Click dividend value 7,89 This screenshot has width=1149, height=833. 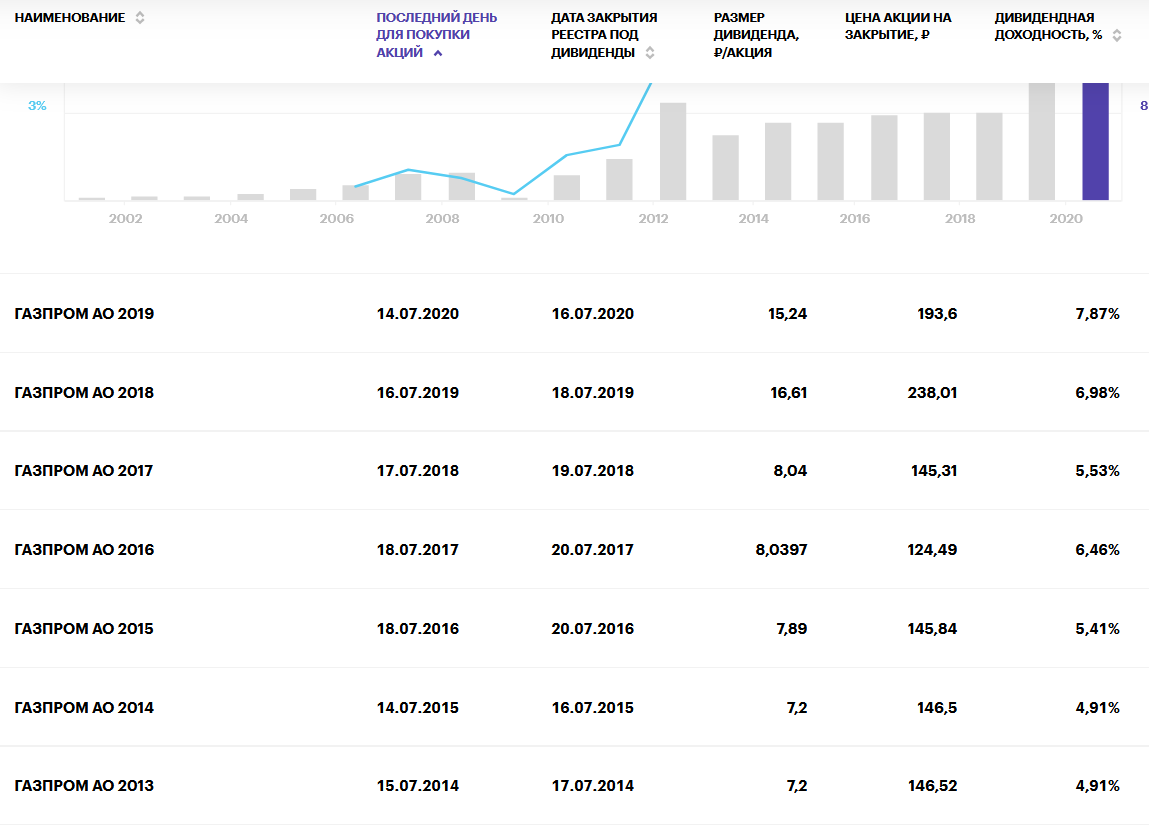(791, 629)
